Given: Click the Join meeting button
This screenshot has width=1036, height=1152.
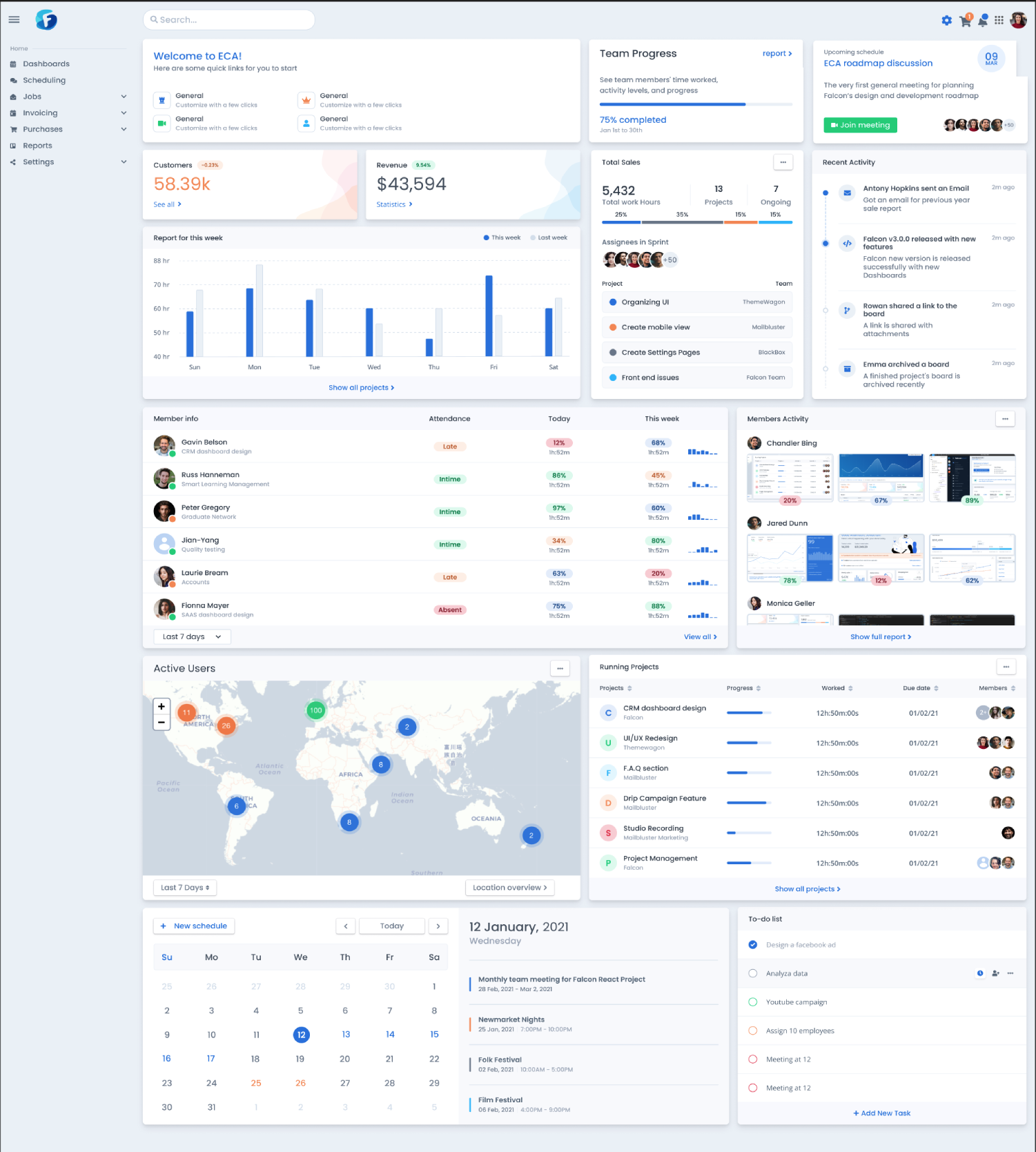Looking at the screenshot, I should pos(860,125).
